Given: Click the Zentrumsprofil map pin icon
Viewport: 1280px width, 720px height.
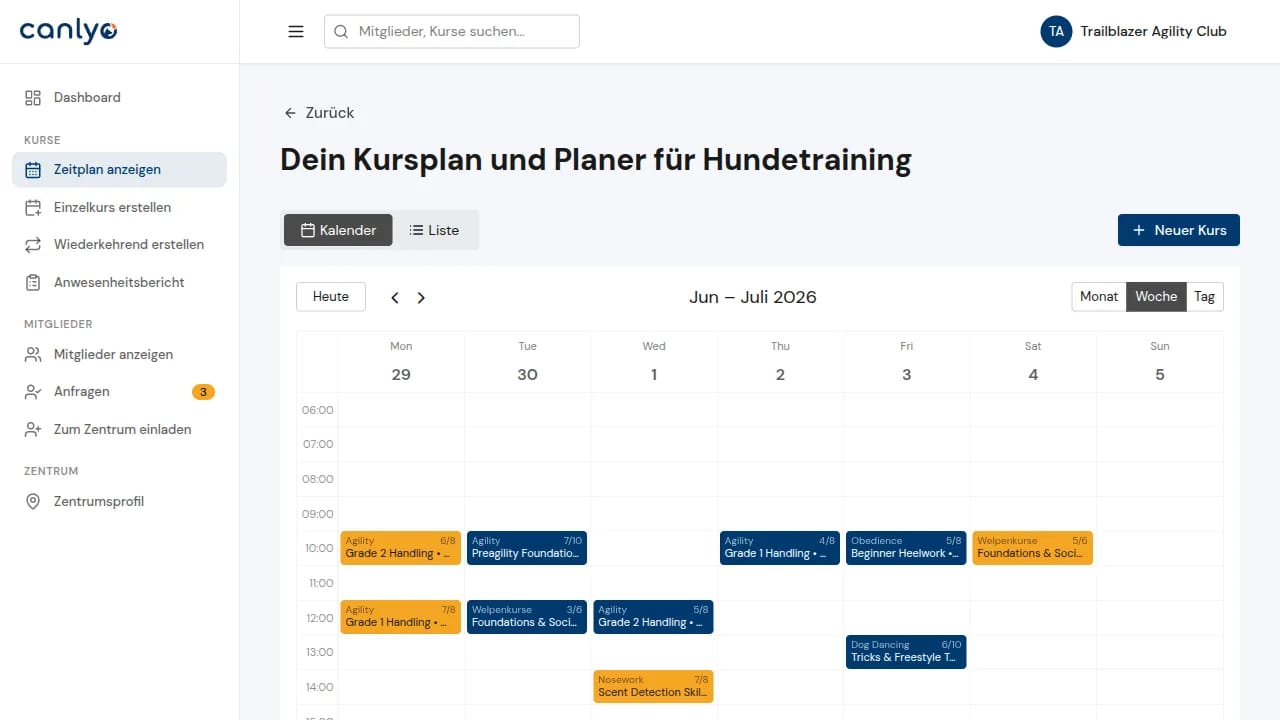Looking at the screenshot, I should pyautogui.click(x=33, y=501).
